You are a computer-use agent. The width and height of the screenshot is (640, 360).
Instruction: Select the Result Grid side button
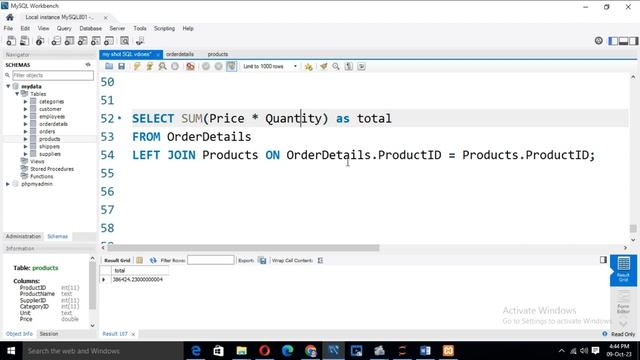(623, 270)
